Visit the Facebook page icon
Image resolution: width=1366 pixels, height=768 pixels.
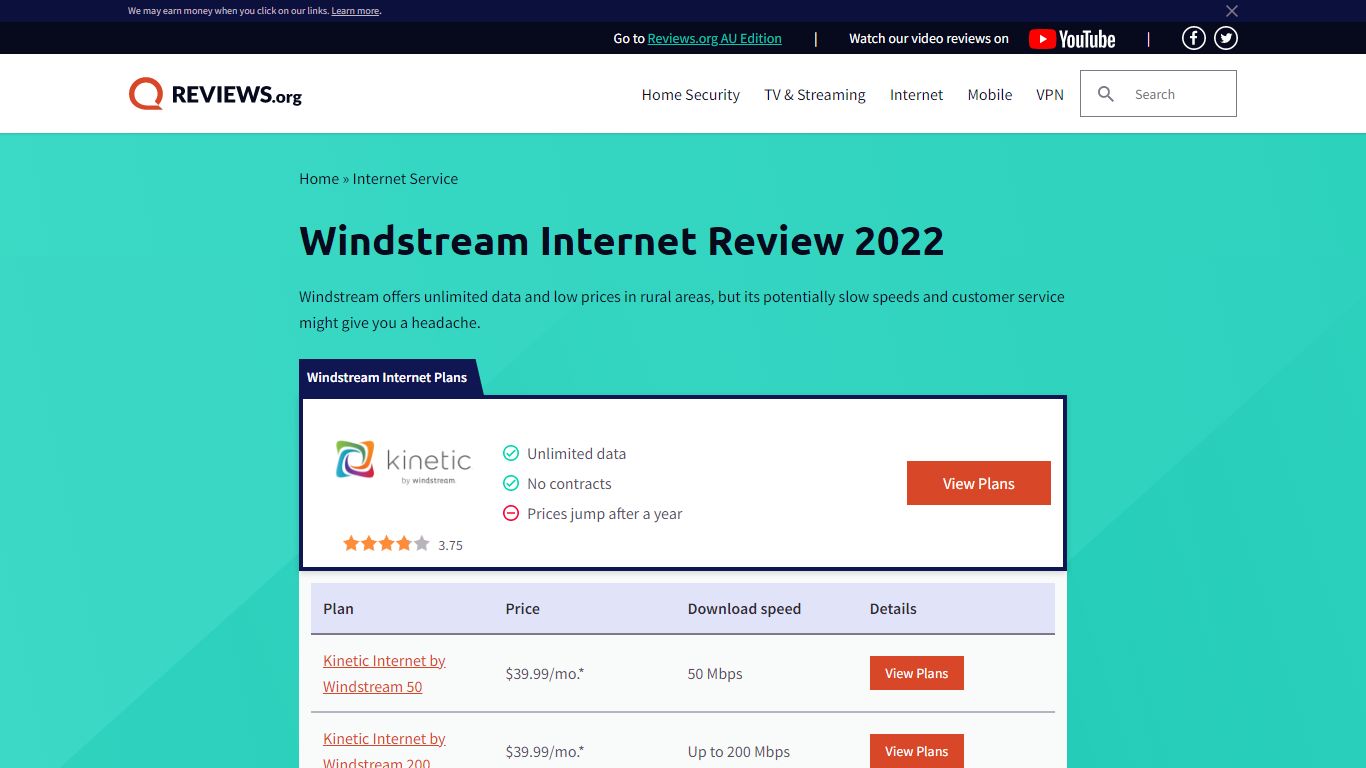coord(1194,38)
